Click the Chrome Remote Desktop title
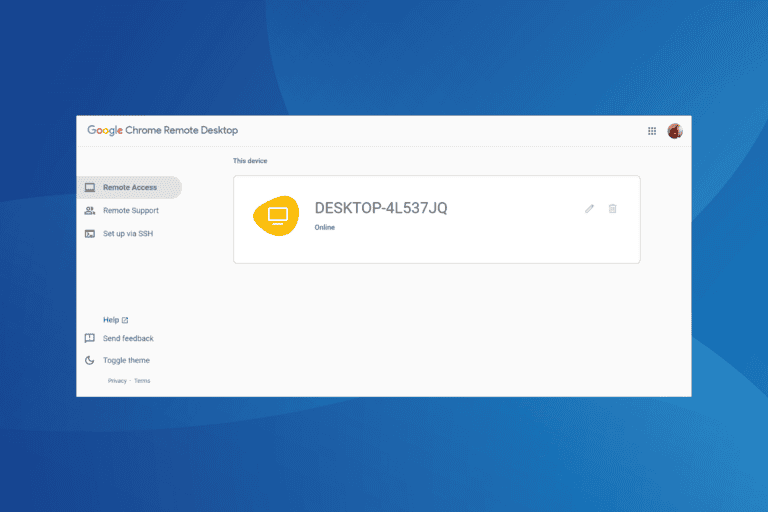Viewport: 768px width, 512px height. [x=182, y=130]
